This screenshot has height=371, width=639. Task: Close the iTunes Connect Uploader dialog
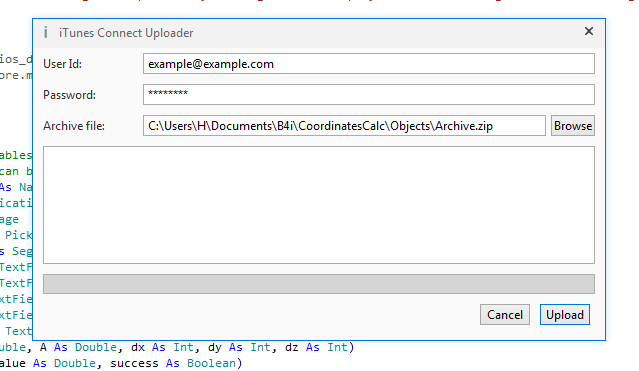point(588,31)
